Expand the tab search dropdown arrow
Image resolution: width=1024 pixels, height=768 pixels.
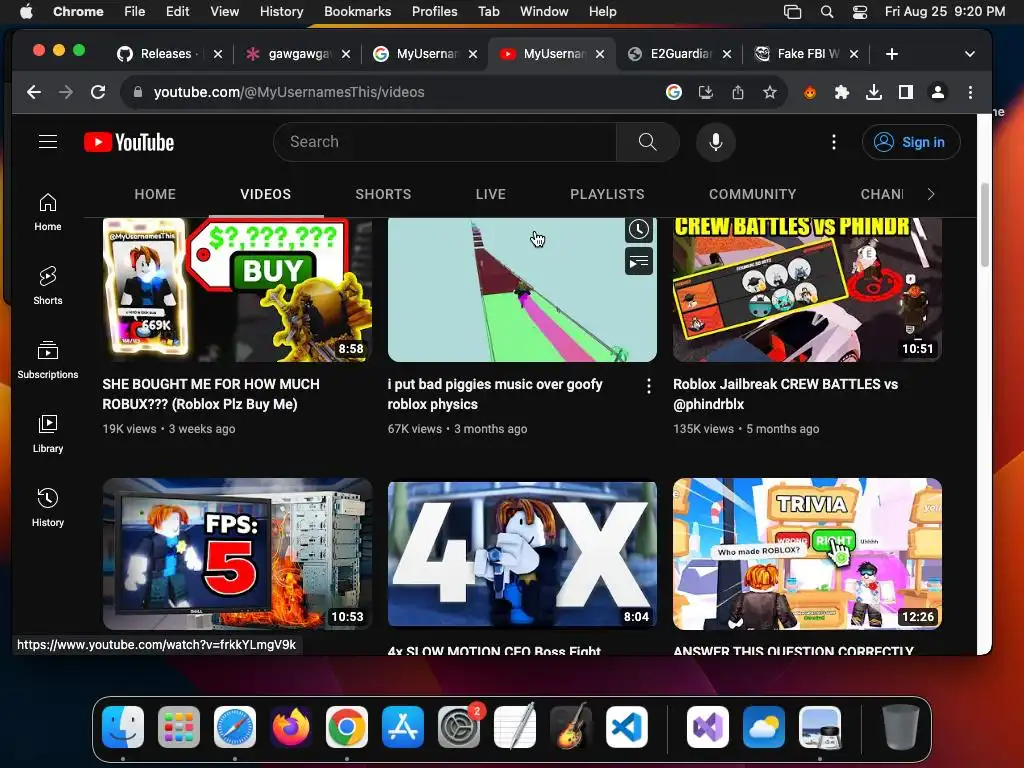click(970, 54)
